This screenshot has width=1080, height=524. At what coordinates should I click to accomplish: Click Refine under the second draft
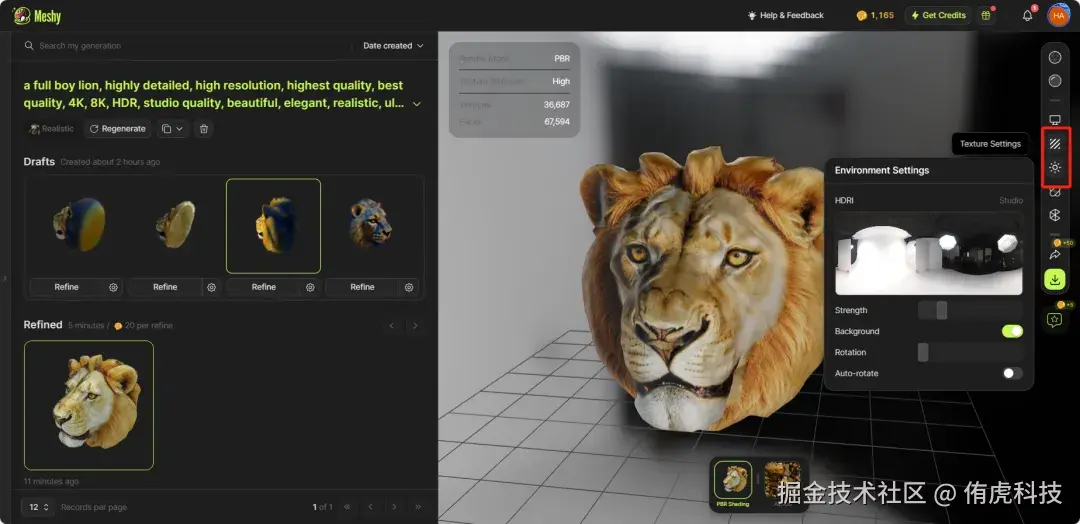click(x=165, y=287)
